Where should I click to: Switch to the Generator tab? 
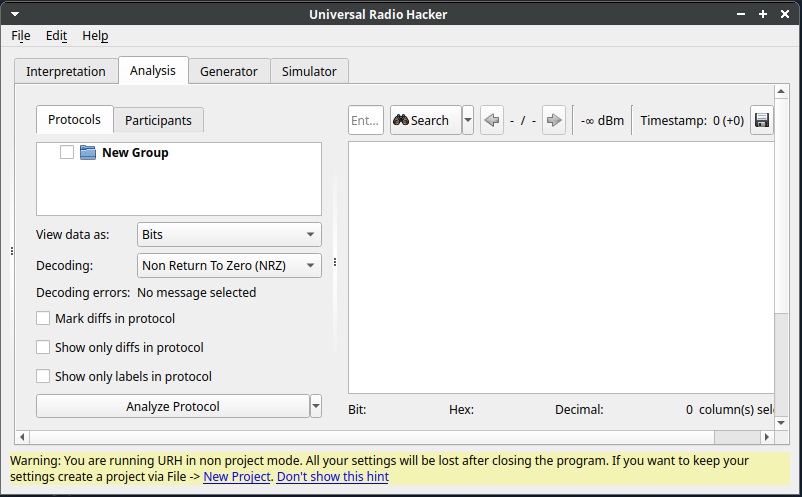click(x=229, y=72)
